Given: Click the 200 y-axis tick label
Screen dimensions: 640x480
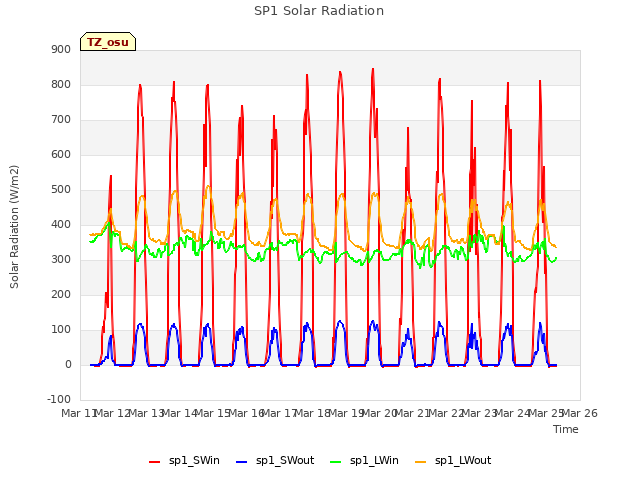Looking at the screenshot, I should 61,294.
